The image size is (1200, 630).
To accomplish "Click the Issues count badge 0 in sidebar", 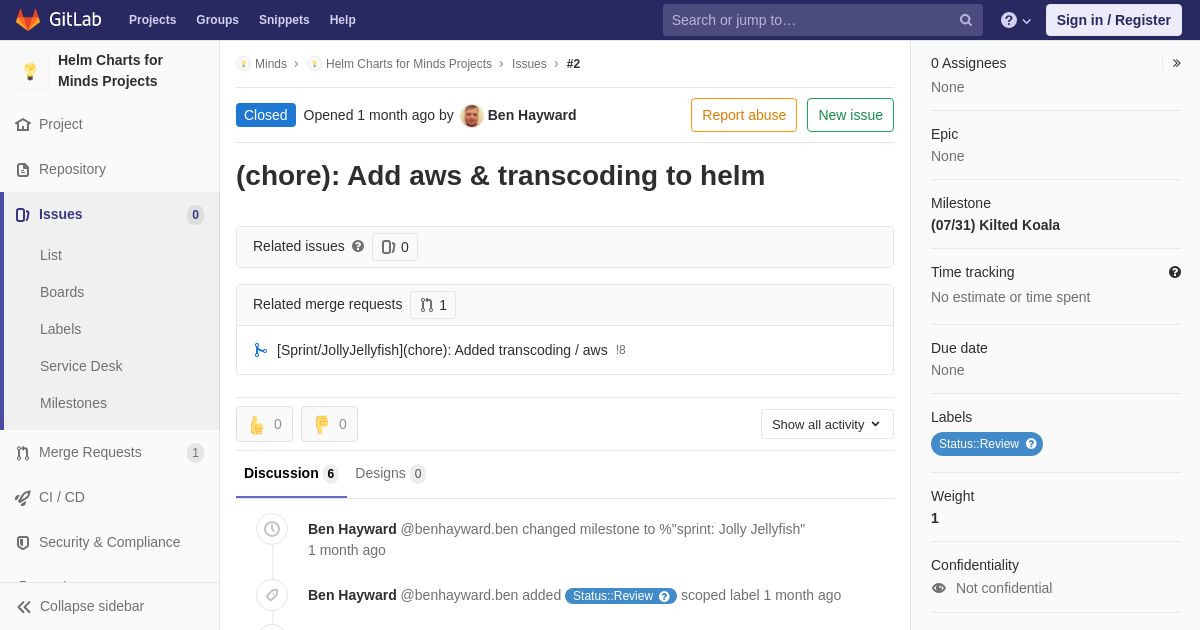I will [195, 215].
